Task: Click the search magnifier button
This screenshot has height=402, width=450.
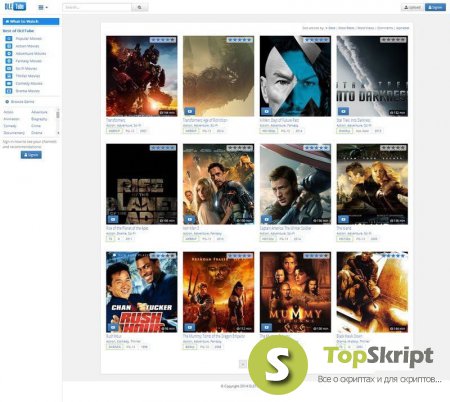Action: pyautogui.click(x=140, y=7)
